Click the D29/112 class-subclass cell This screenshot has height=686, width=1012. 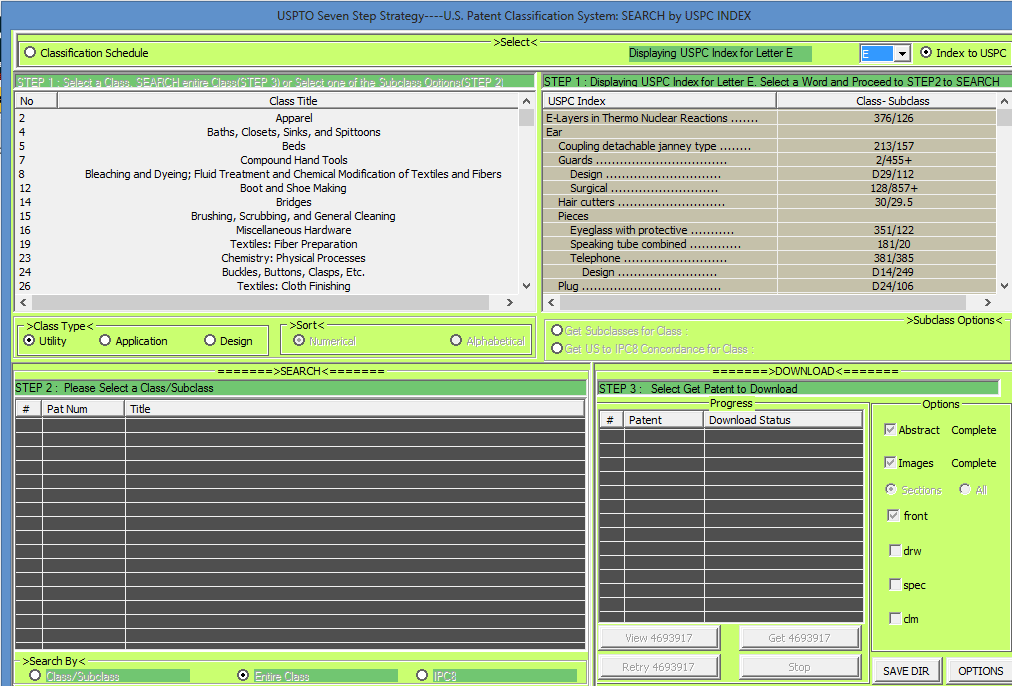(x=887, y=174)
